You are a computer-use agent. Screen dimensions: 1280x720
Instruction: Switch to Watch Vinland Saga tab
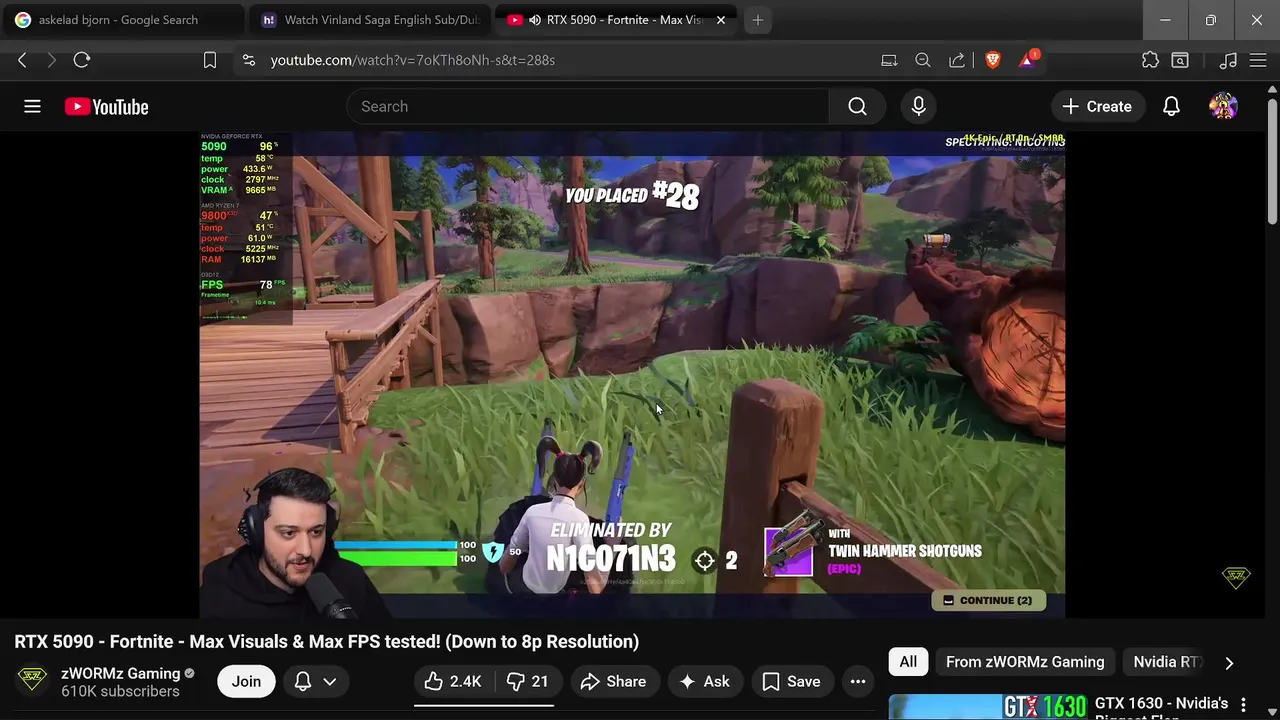click(372, 20)
